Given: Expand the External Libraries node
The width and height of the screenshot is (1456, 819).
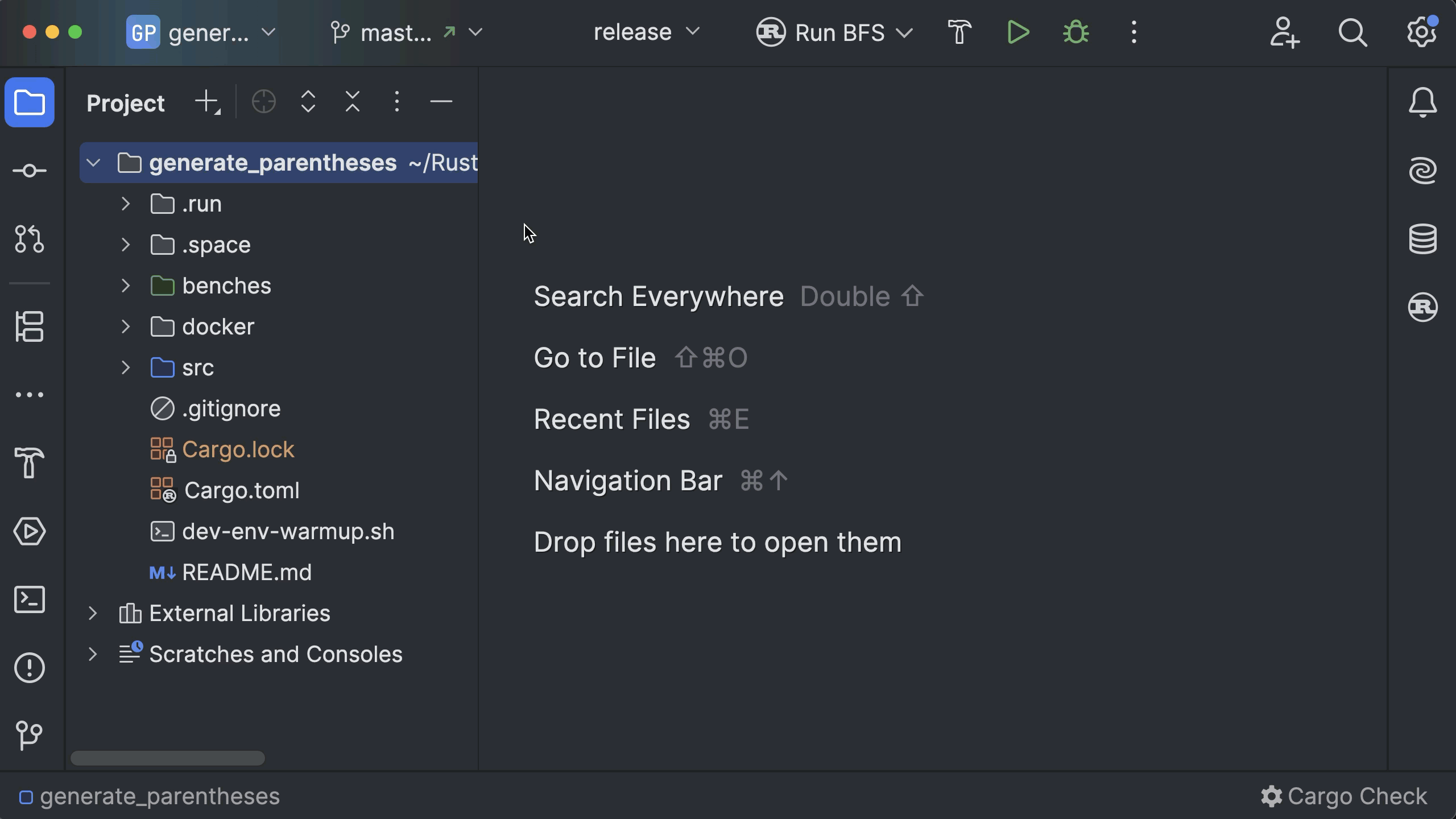Looking at the screenshot, I should tap(93, 614).
